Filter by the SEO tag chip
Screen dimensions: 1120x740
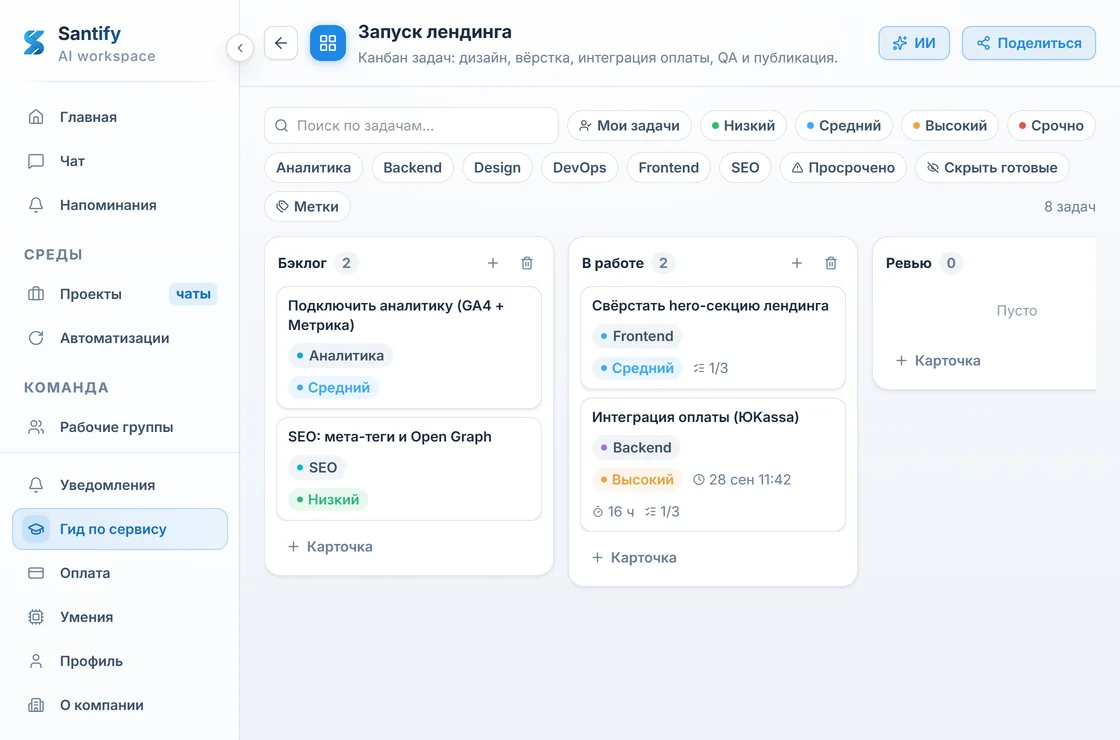(745, 168)
